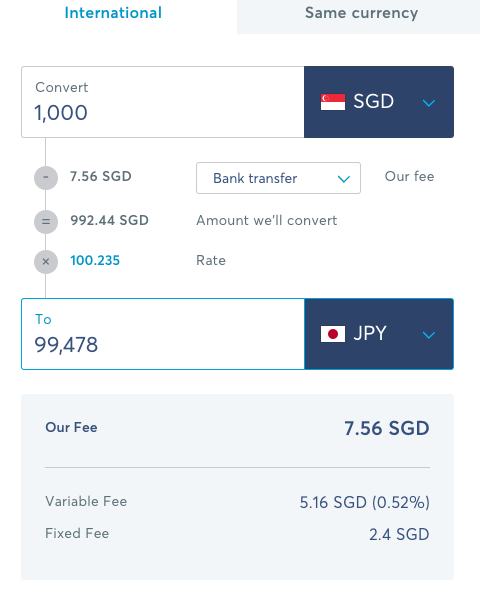Click the Fixed Fee 2.4 SGD row
Screen dimensions: 480x595
click(238, 534)
